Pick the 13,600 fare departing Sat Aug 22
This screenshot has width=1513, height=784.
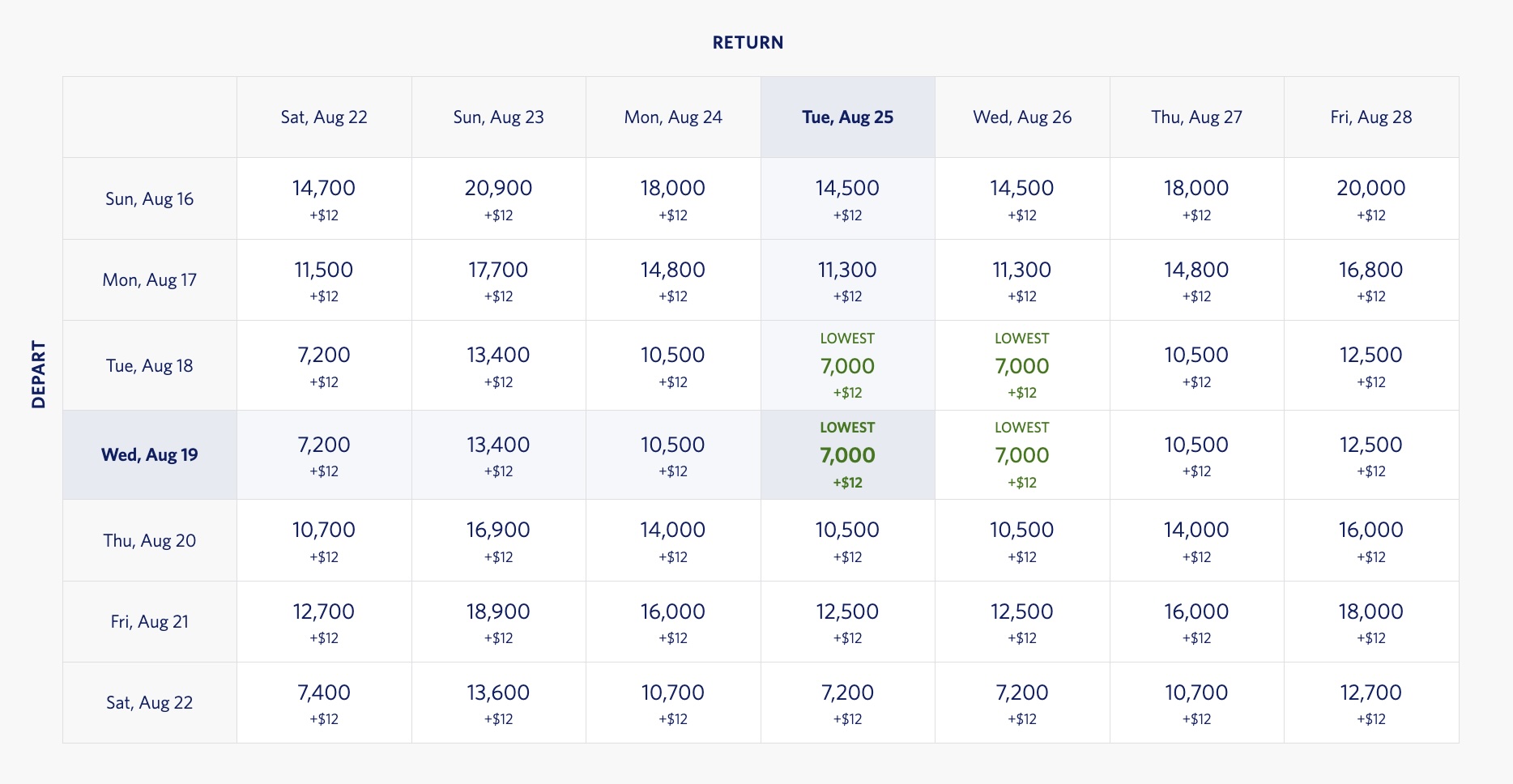click(x=498, y=703)
